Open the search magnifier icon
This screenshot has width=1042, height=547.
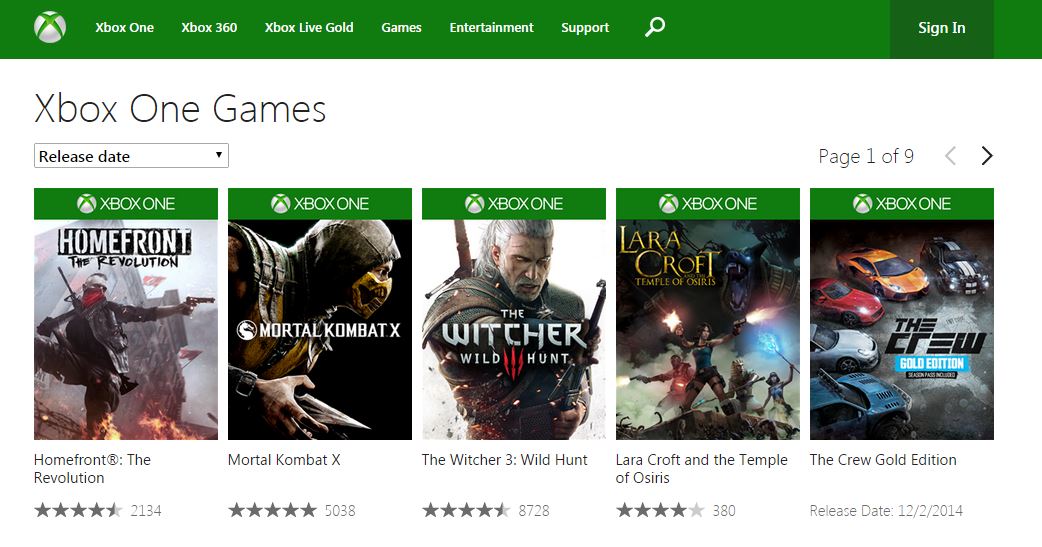point(655,27)
